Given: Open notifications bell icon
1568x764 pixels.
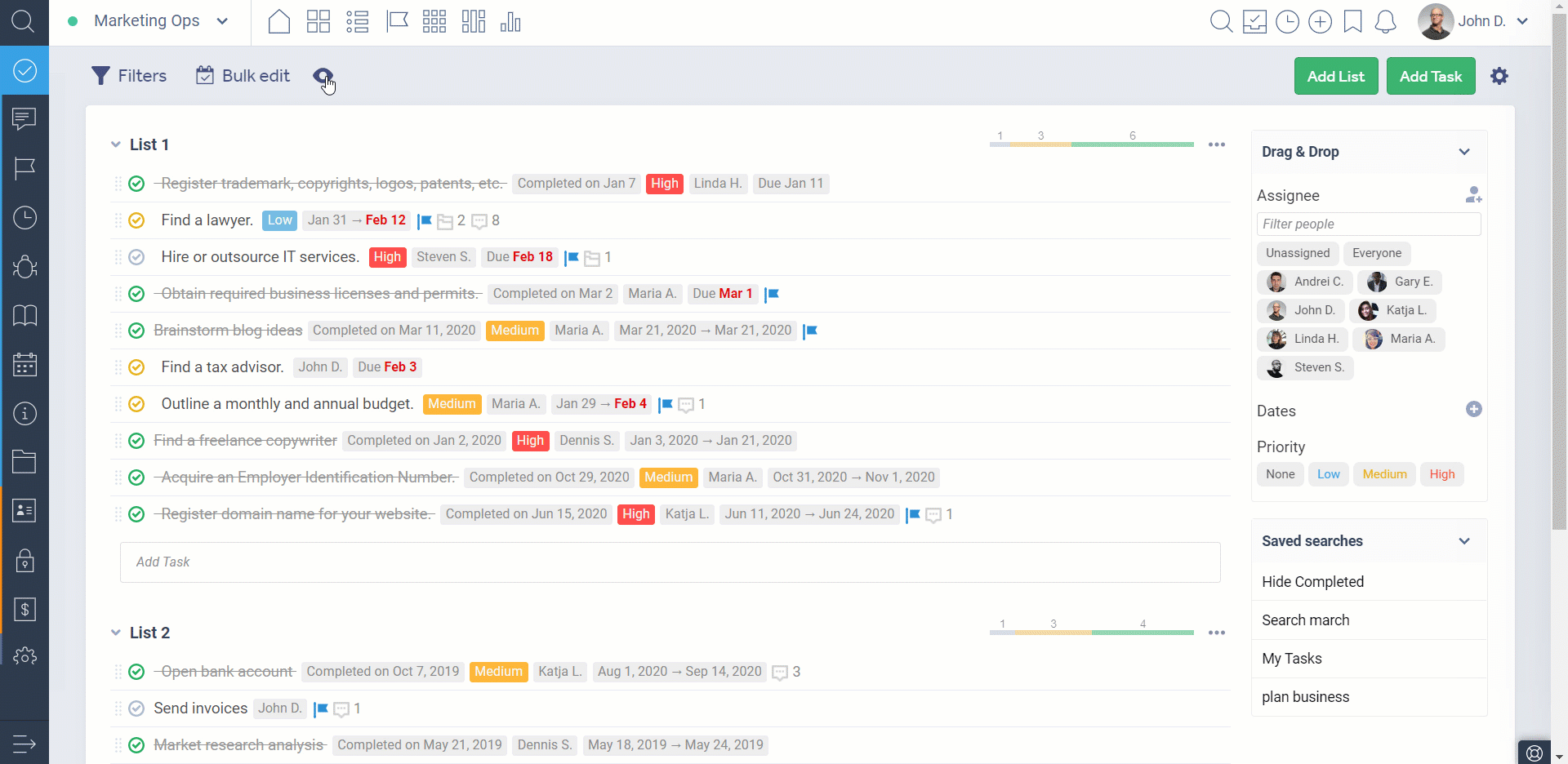Looking at the screenshot, I should coord(1385,22).
